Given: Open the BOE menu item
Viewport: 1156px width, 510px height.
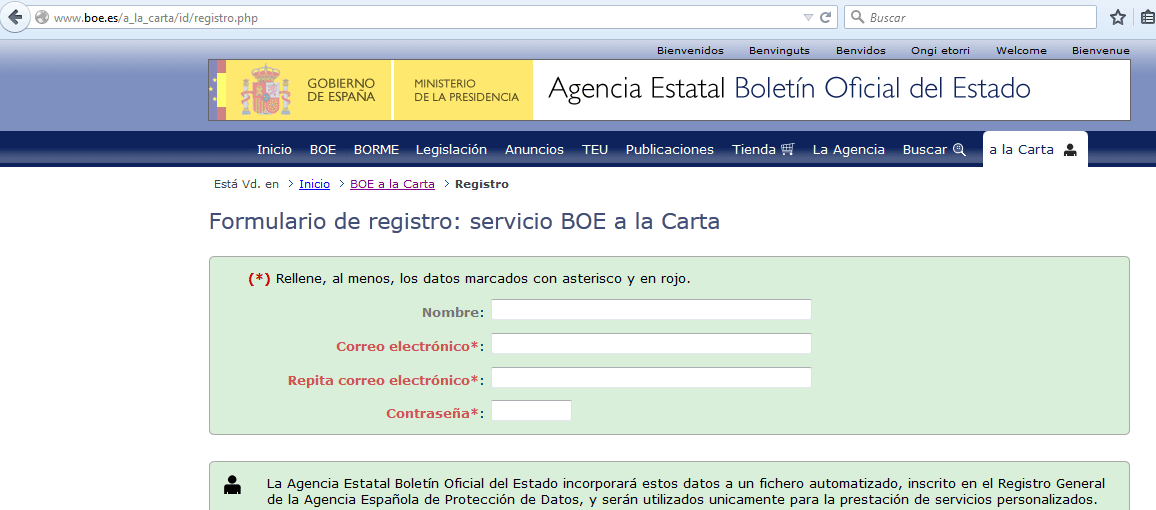Looking at the screenshot, I should pos(323,150).
